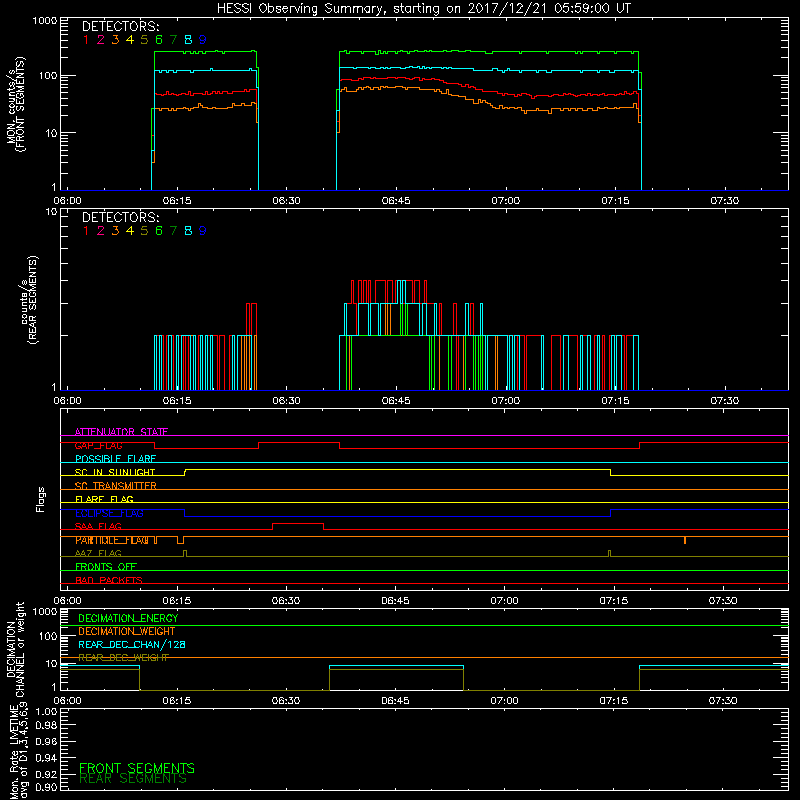Click the SC_TRANSMITTER flag label
Image resolution: width=800 pixels, height=800 pixels.
point(116,486)
